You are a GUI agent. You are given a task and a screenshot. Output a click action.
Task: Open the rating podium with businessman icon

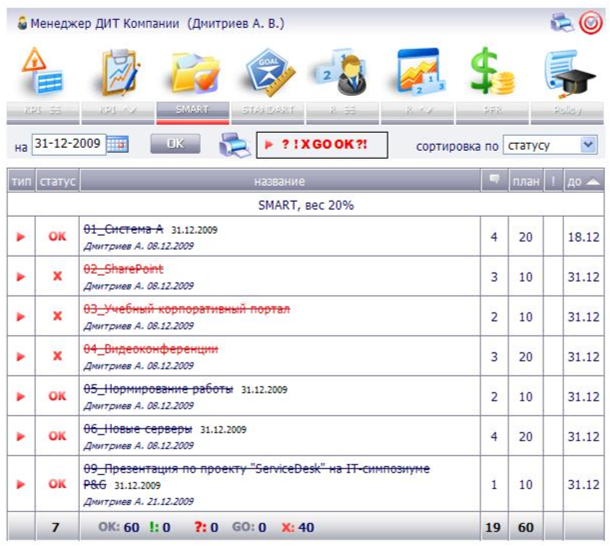pyautogui.click(x=342, y=73)
